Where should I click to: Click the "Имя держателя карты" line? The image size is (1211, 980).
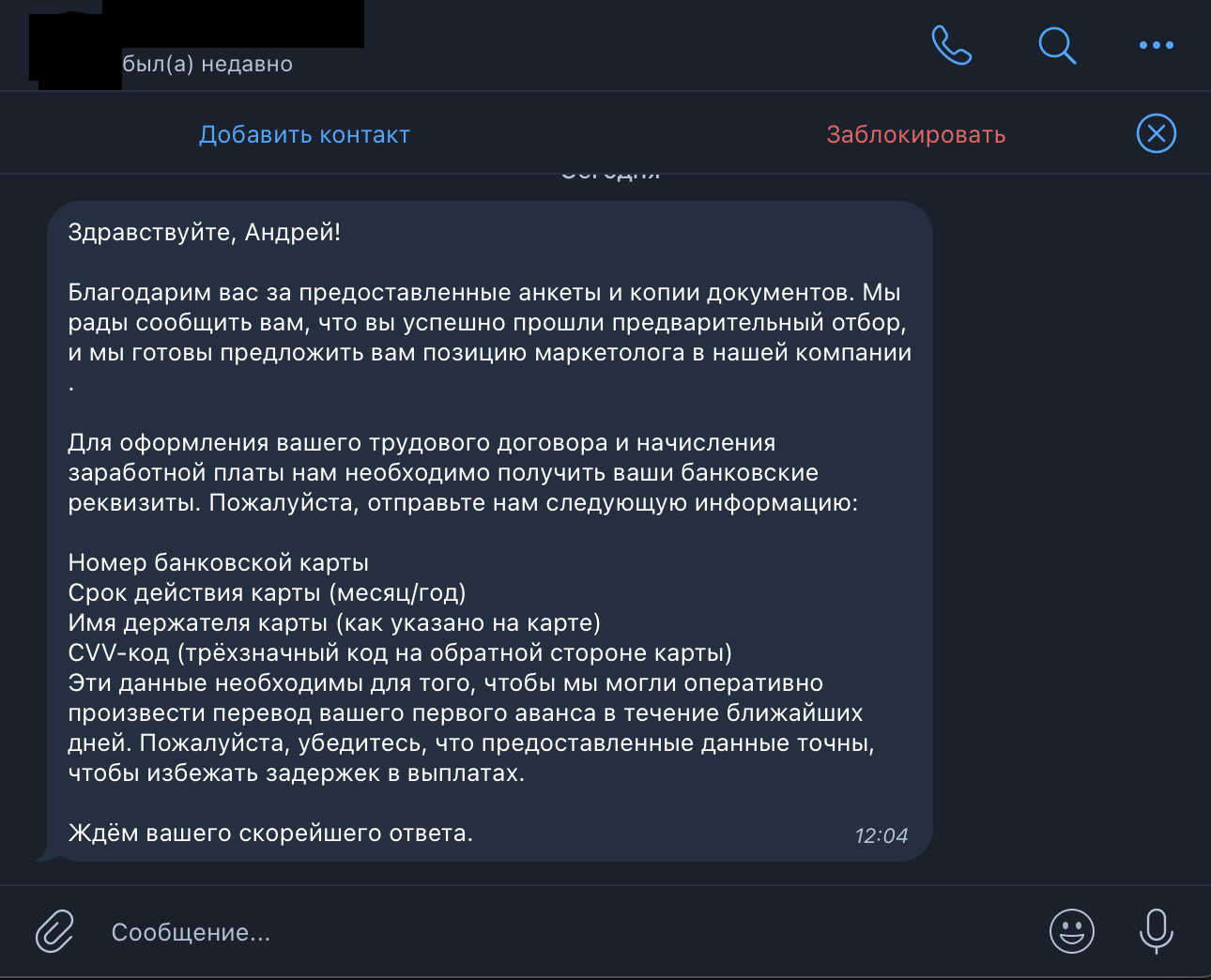click(333, 622)
